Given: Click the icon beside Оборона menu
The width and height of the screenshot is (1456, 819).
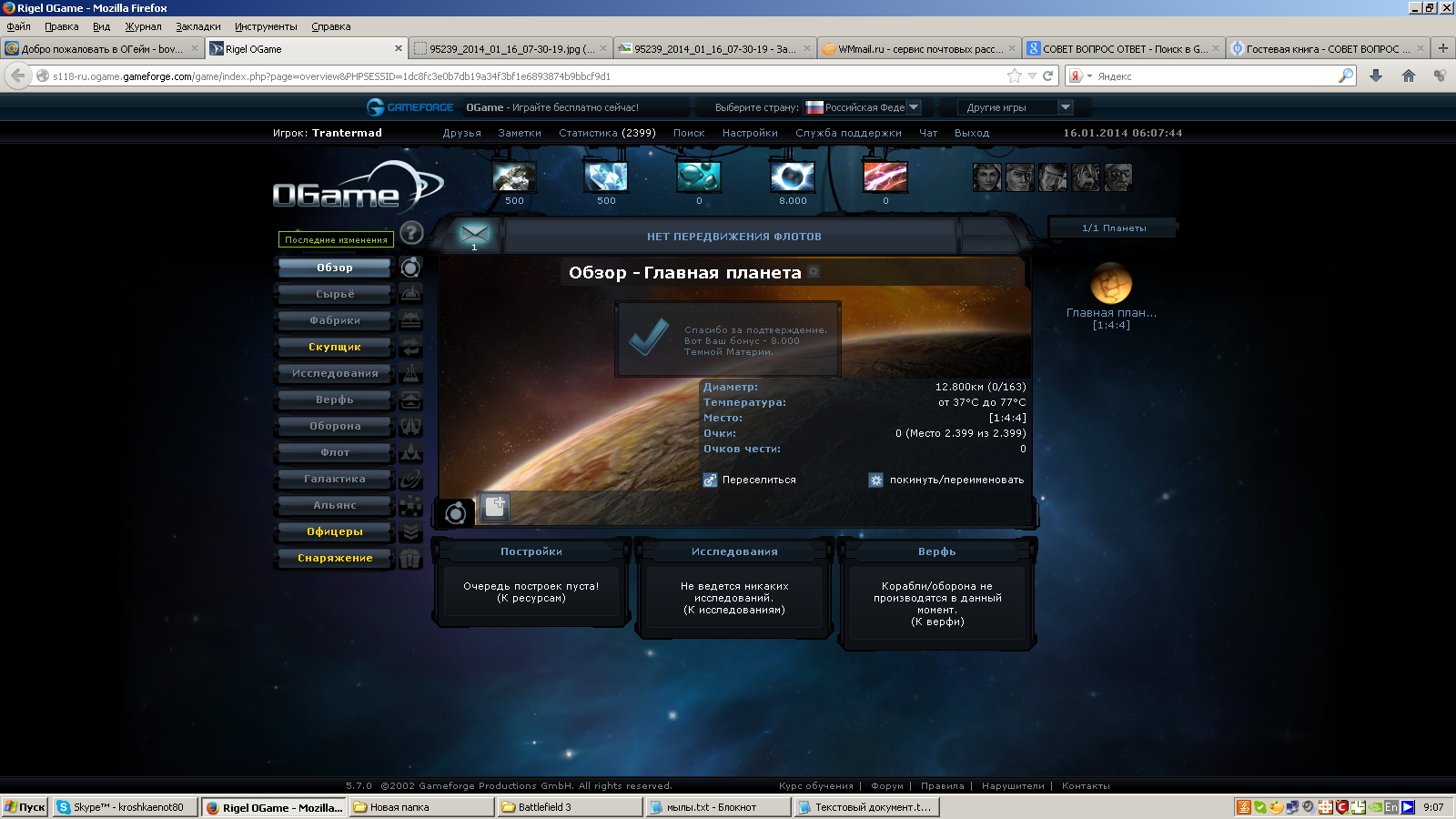Looking at the screenshot, I should click(x=411, y=426).
